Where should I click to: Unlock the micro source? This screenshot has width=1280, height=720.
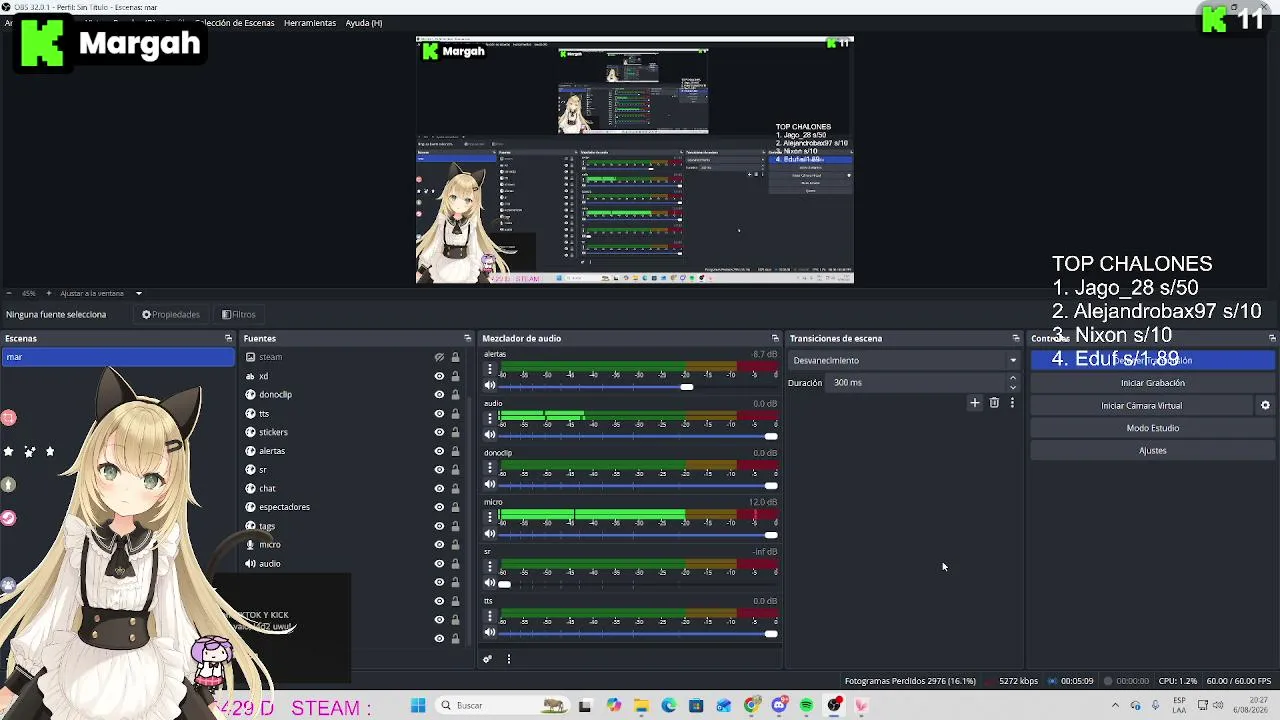point(455,545)
